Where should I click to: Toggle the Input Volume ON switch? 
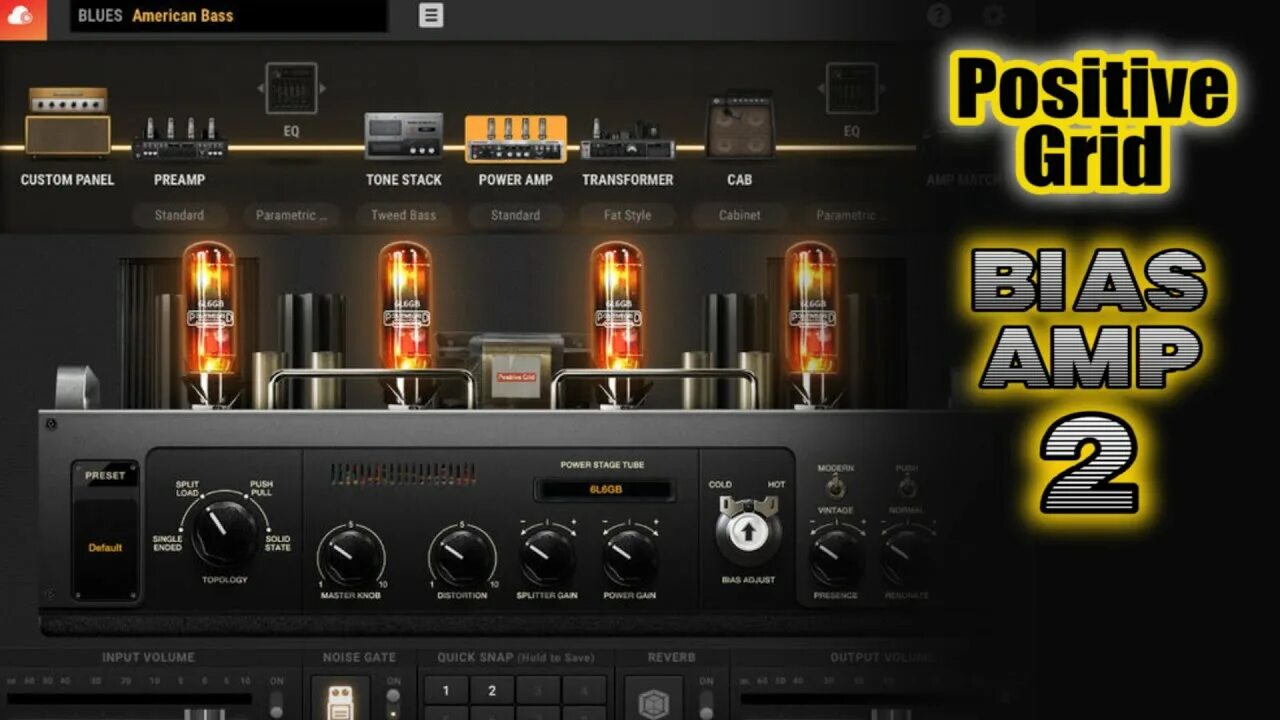277,702
